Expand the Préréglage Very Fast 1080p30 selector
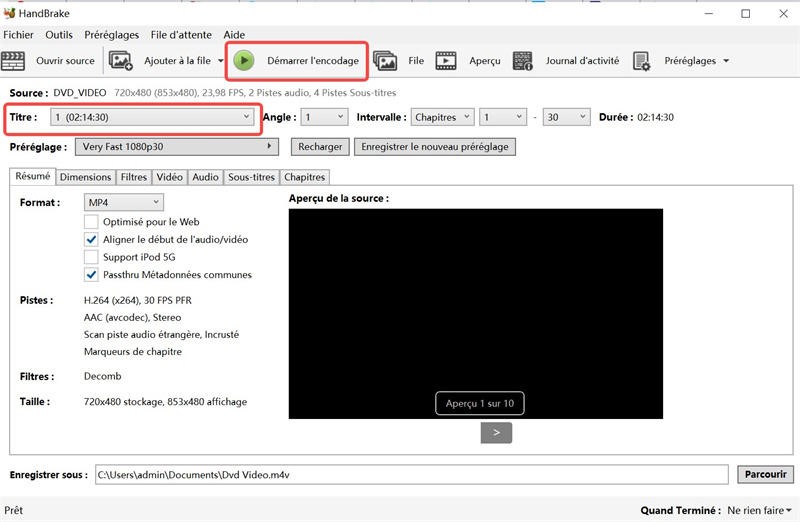Screen dimensions: 800x522 click(x=177, y=146)
